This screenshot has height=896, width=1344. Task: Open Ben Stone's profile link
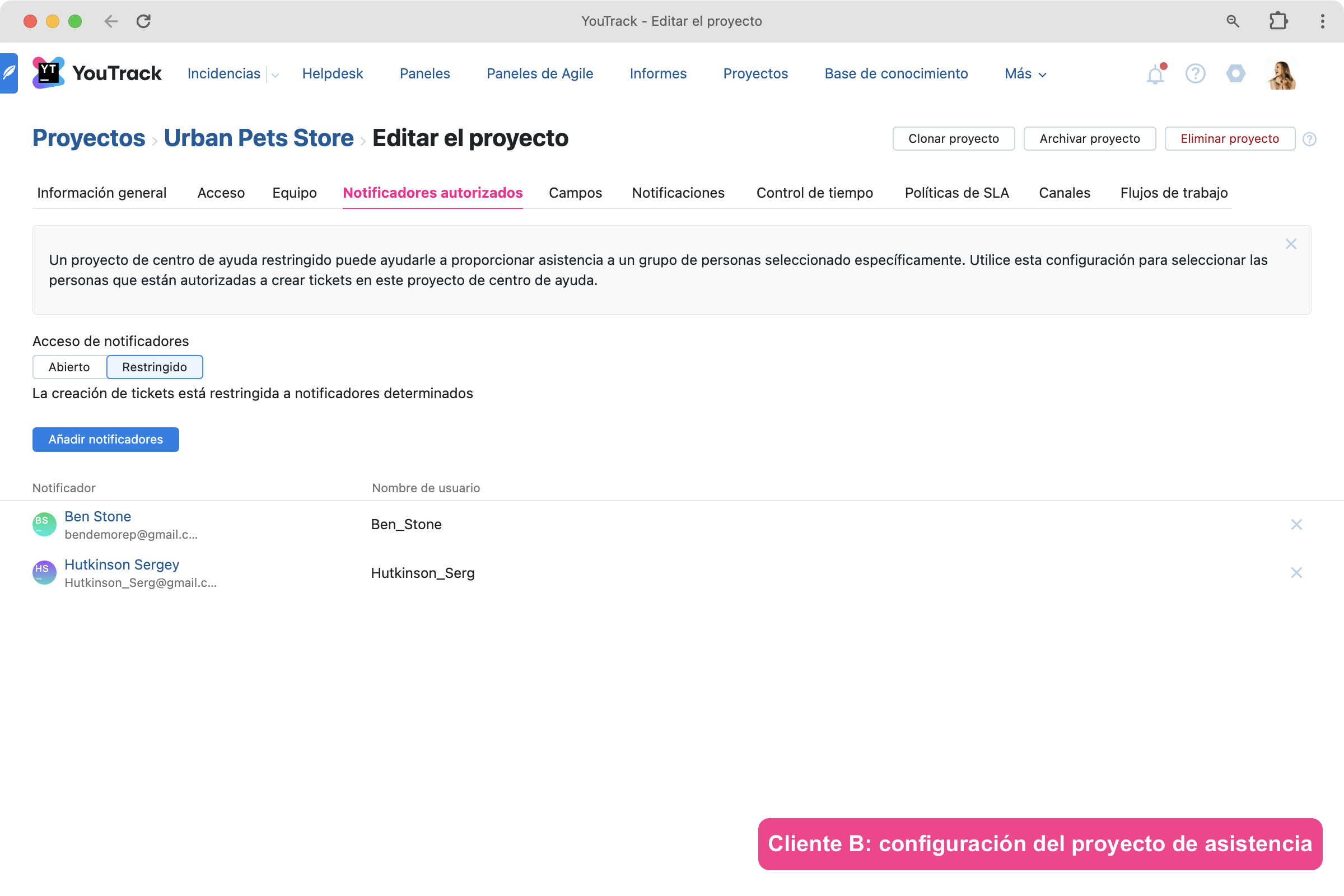pyautogui.click(x=97, y=516)
